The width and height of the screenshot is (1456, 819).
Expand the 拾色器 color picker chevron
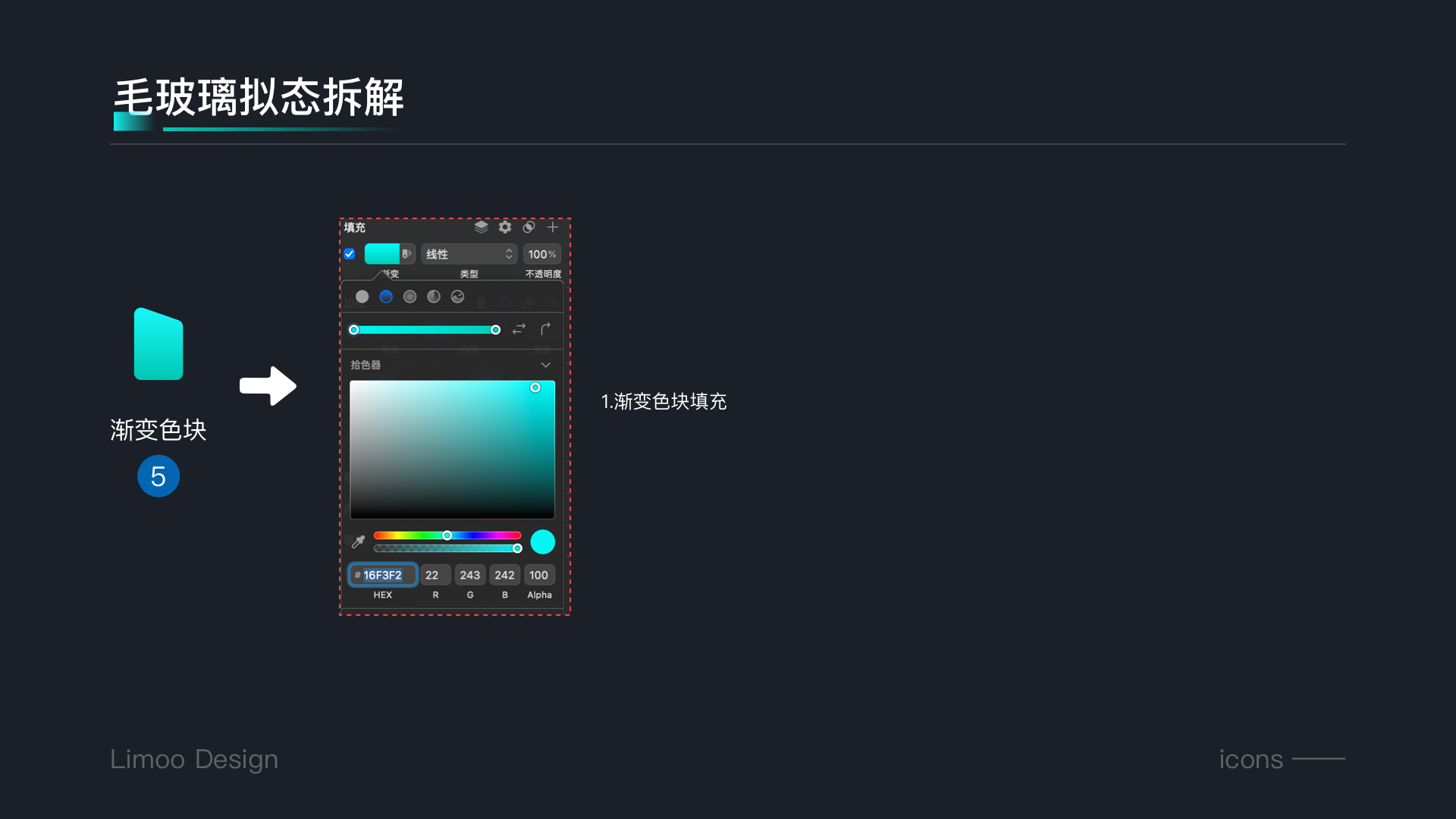(545, 365)
